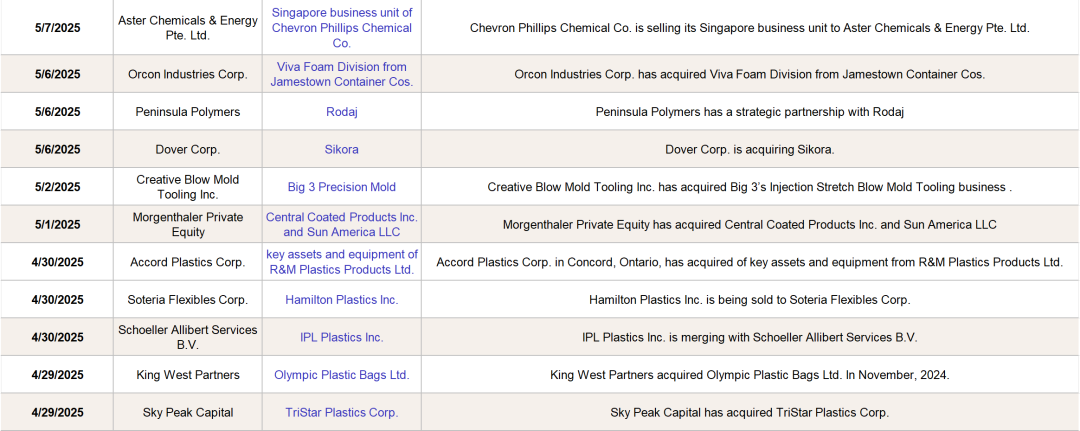This screenshot has width=1080, height=431.
Task: Click the Olympic Plastic Bags Ltd. link
Action: [341, 375]
